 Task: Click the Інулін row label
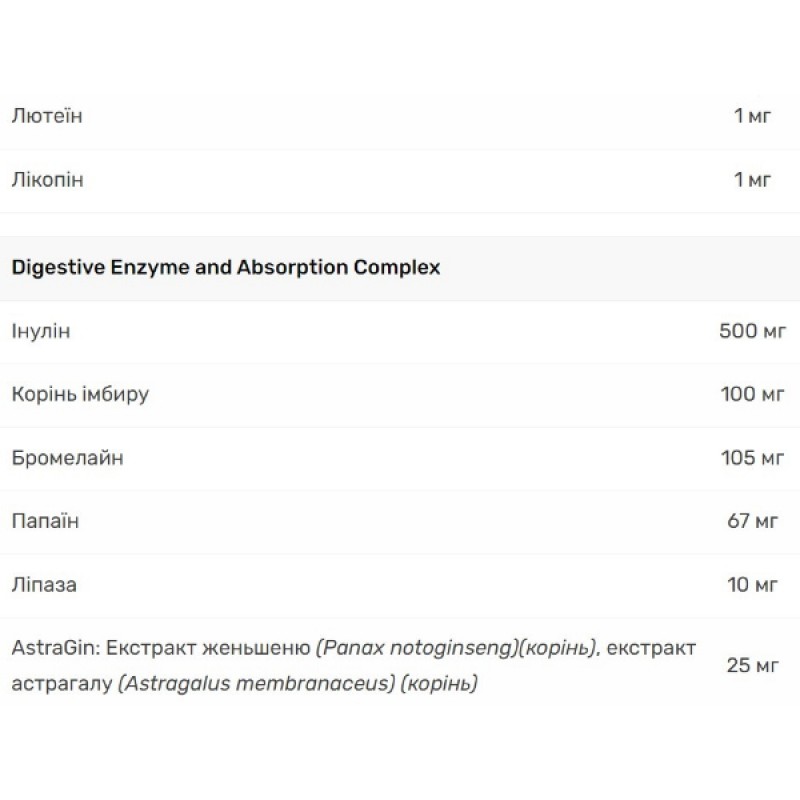41,330
